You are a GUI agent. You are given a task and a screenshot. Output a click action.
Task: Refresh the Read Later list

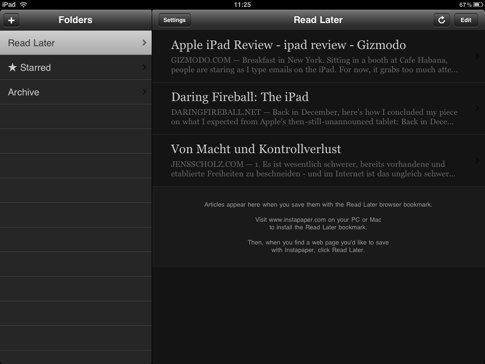coord(441,20)
